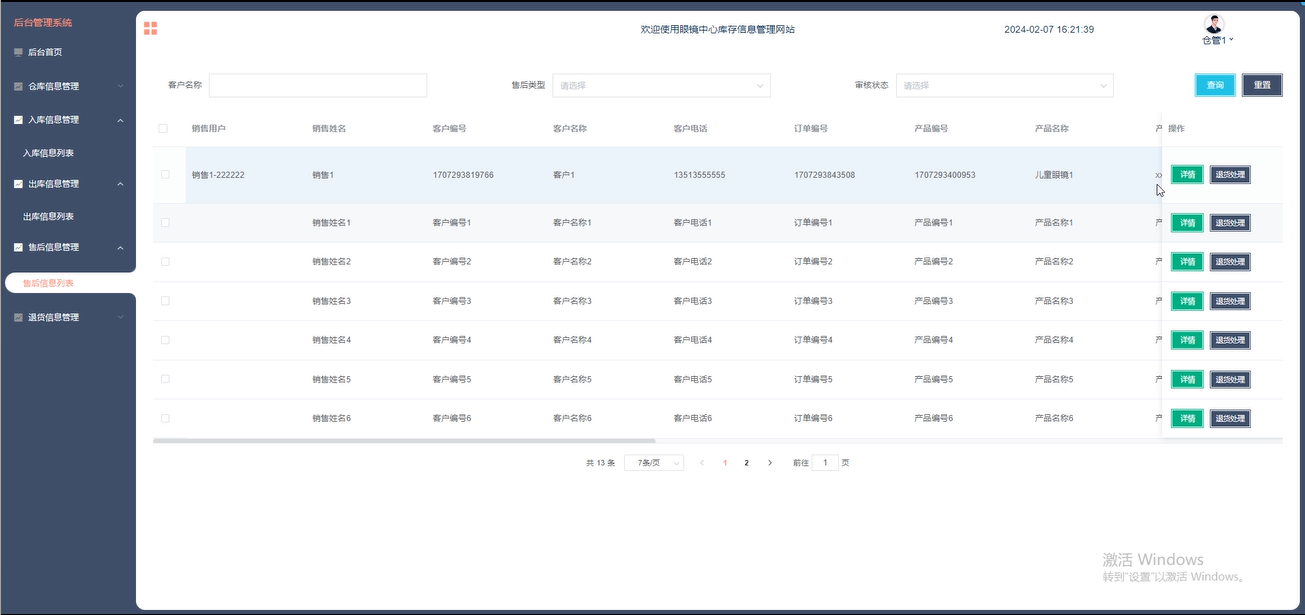This screenshot has width=1305, height=615.
Task: Open 详情 for 产品名称1 row
Action: coord(1188,223)
